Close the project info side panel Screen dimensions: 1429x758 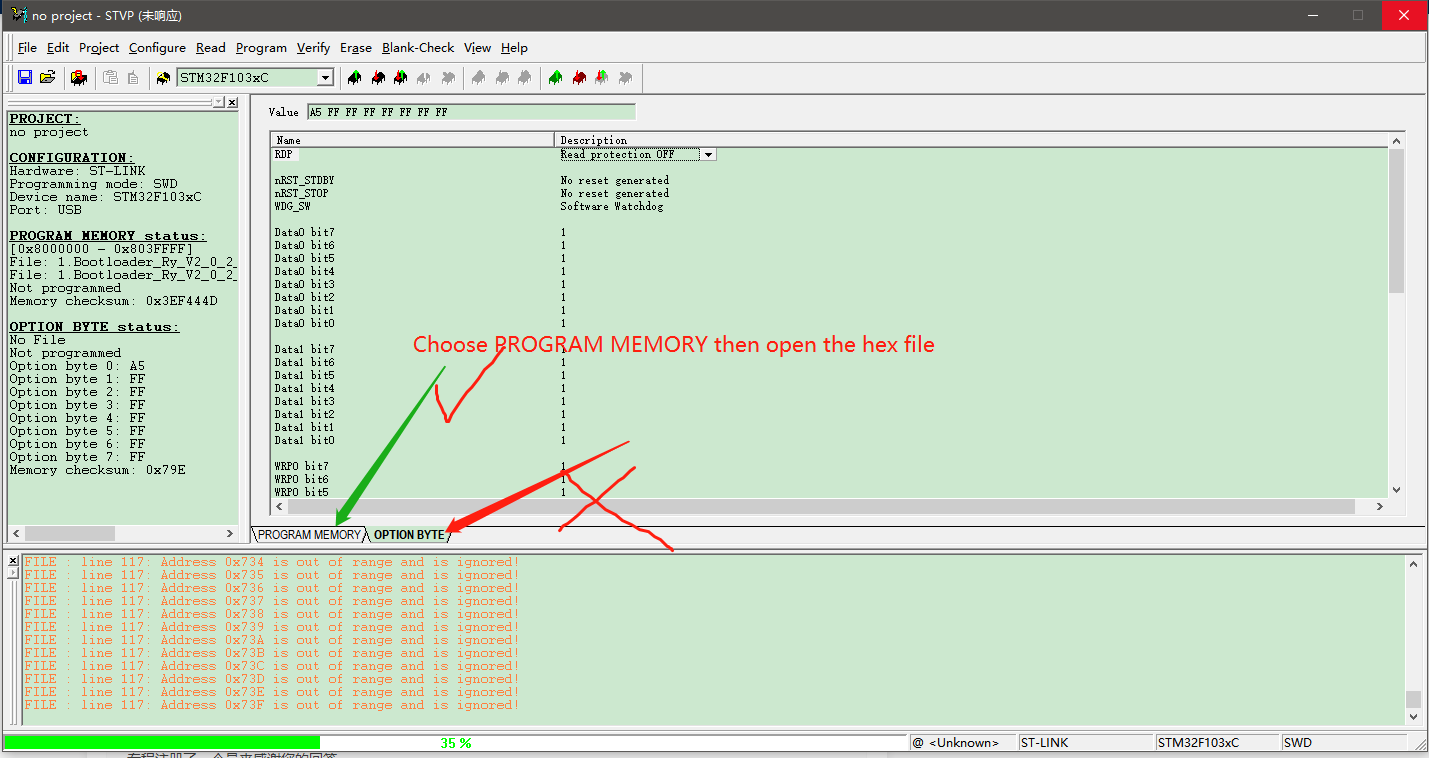coord(232,102)
